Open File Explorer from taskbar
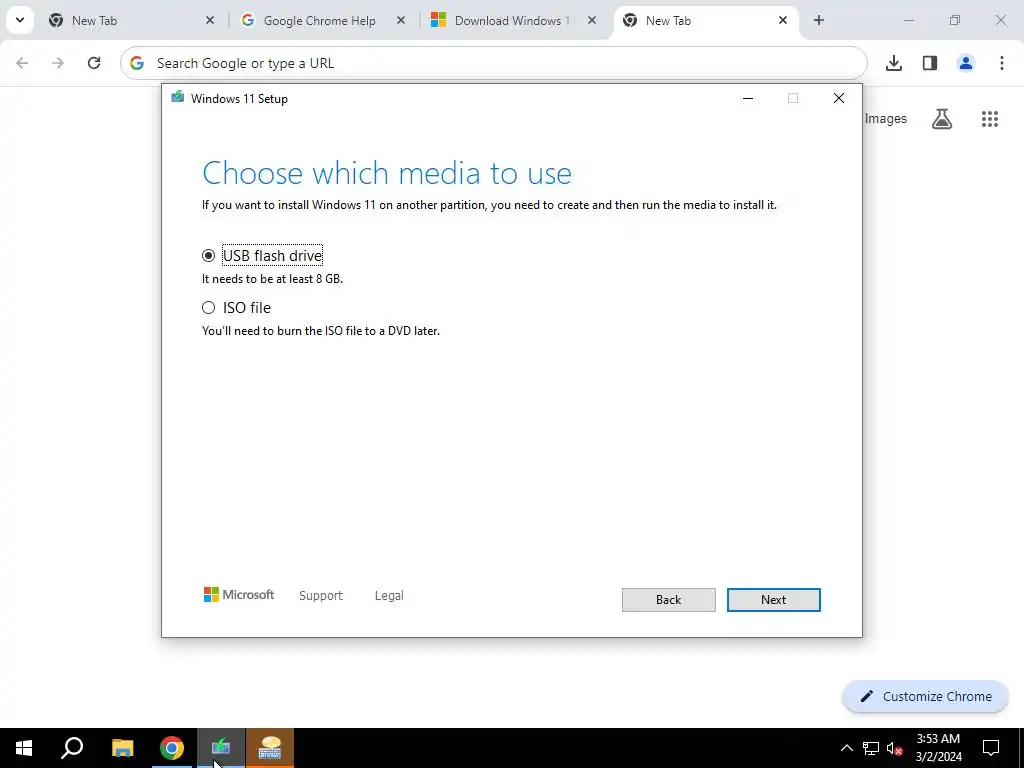This screenshot has height=768, width=1024. tap(122, 748)
